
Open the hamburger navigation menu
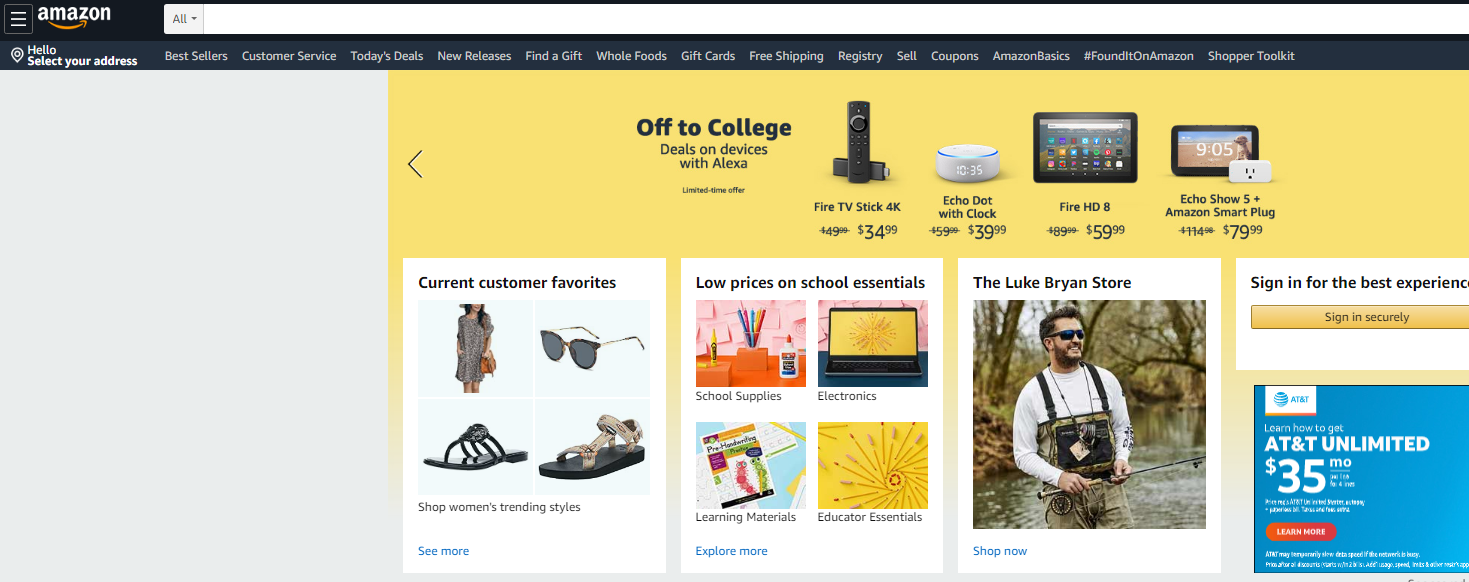click(x=18, y=19)
